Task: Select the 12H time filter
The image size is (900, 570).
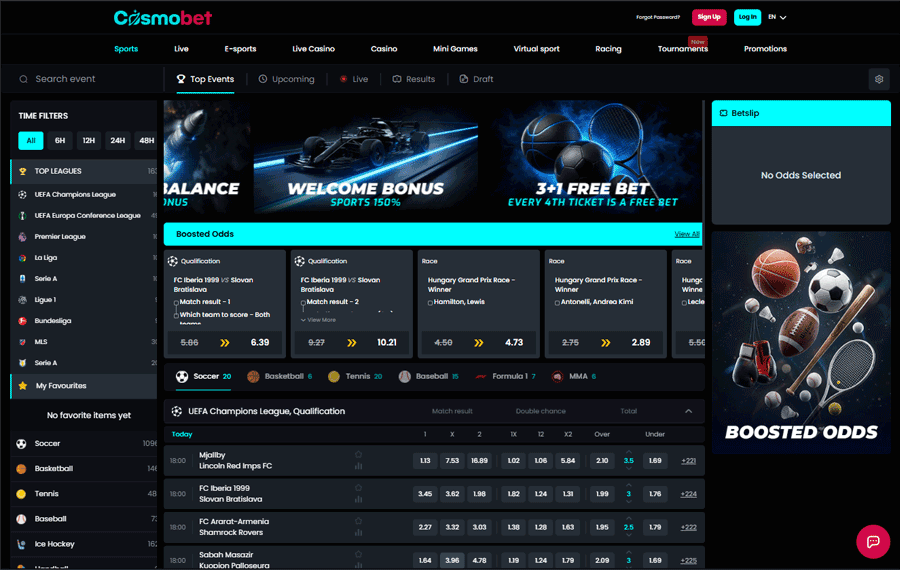Action: point(88,141)
